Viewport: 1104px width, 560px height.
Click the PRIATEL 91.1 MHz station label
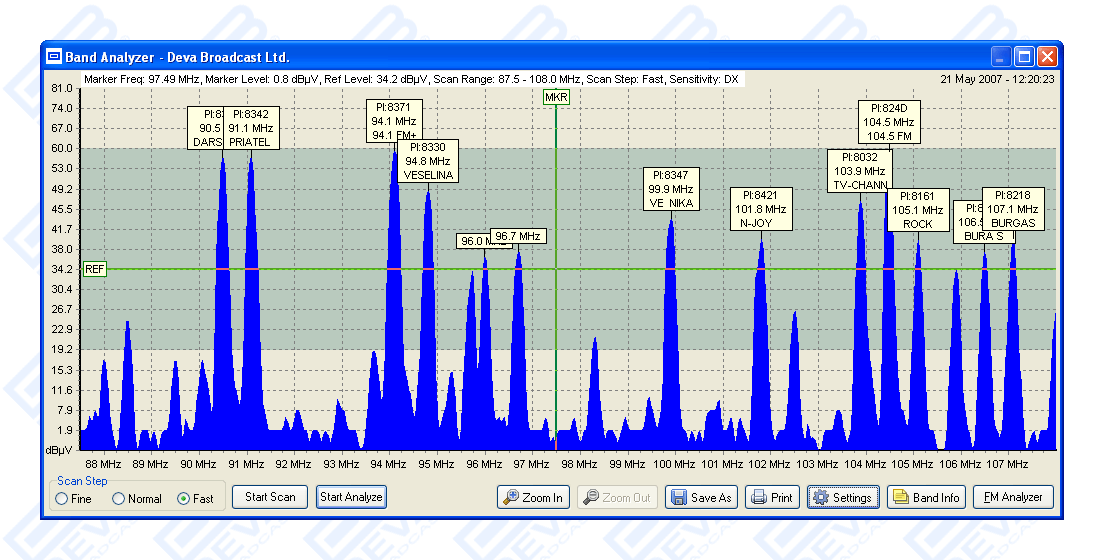pyautogui.click(x=251, y=128)
